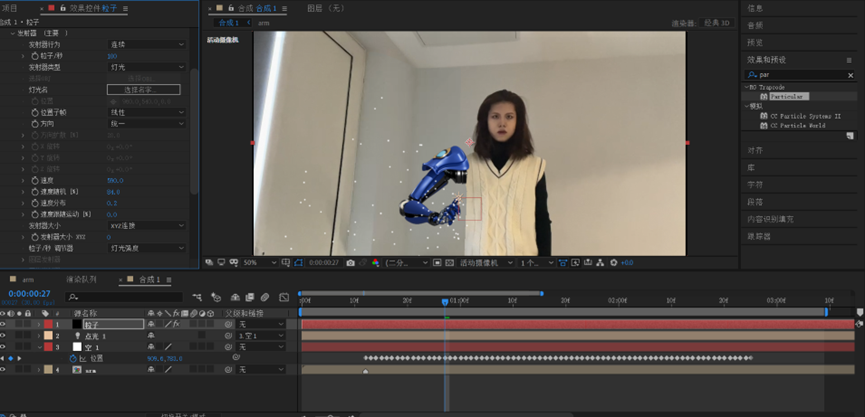865x417 pixels.
Task: Open 活动摄像机 3D view dropdown
Action: click(487, 263)
